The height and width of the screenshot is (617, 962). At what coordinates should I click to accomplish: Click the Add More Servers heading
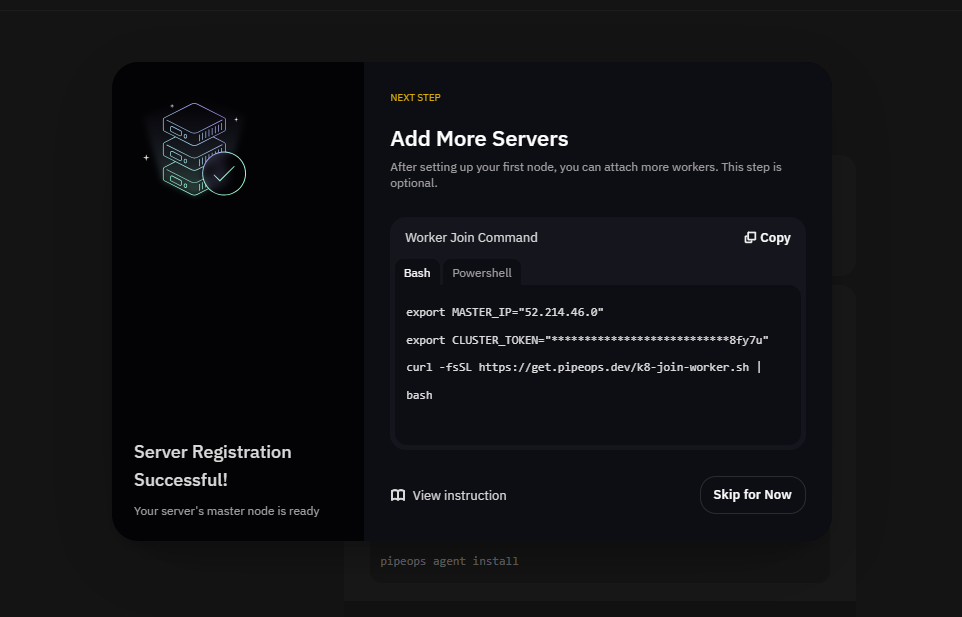coord(479,139)
